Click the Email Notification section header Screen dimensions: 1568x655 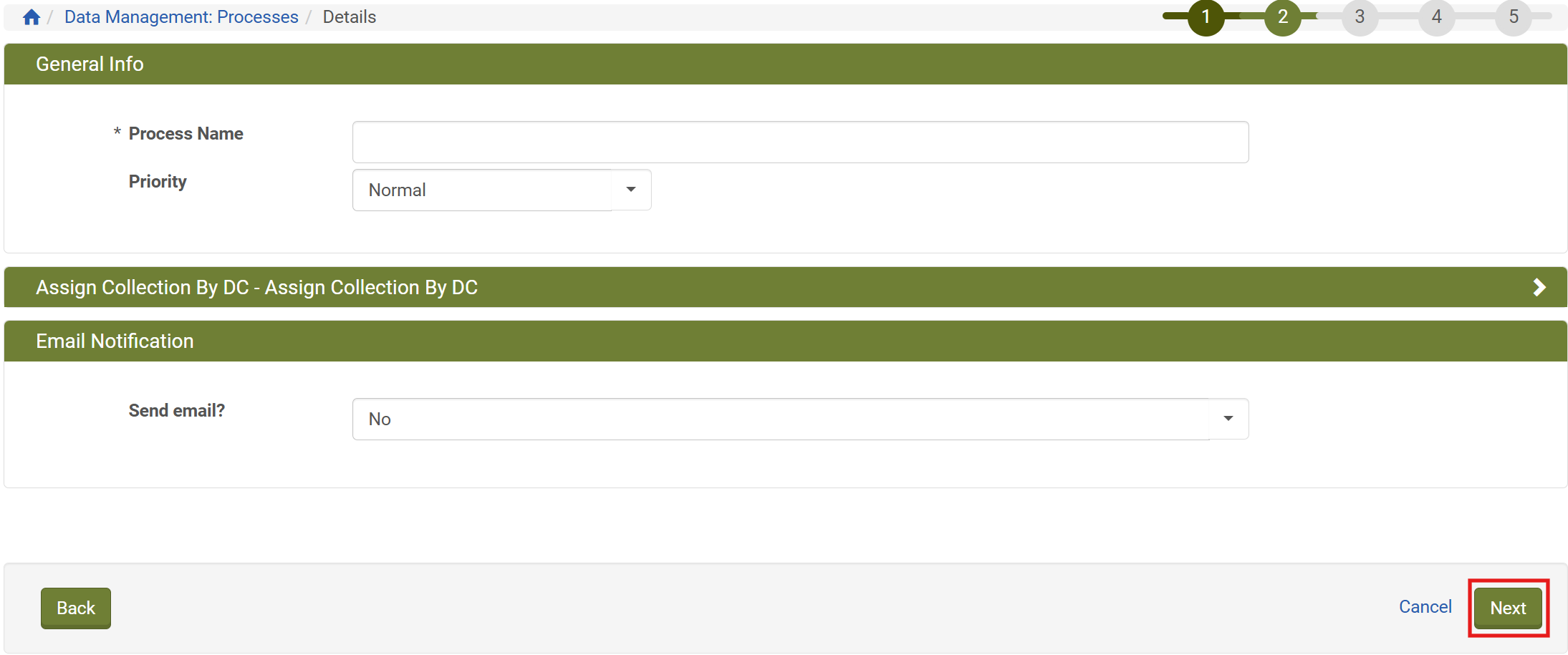[x=115, y=341]
